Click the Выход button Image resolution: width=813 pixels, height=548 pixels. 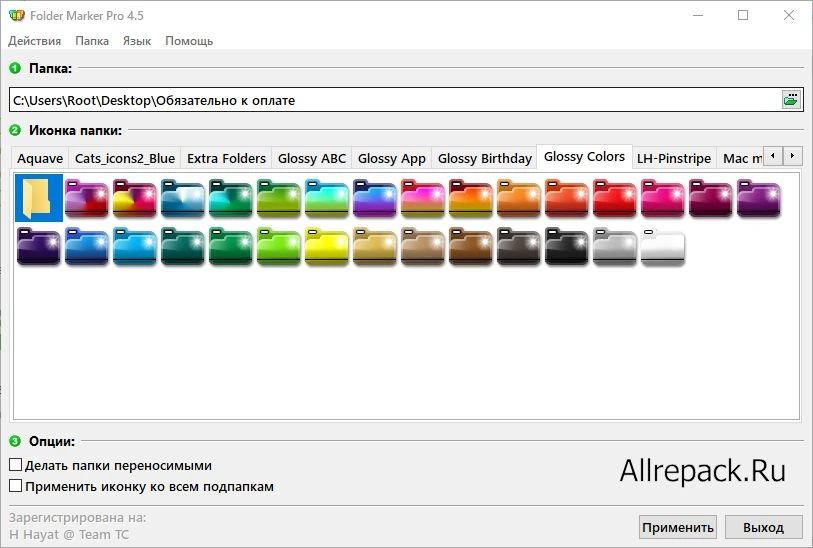tap(763, 527)
